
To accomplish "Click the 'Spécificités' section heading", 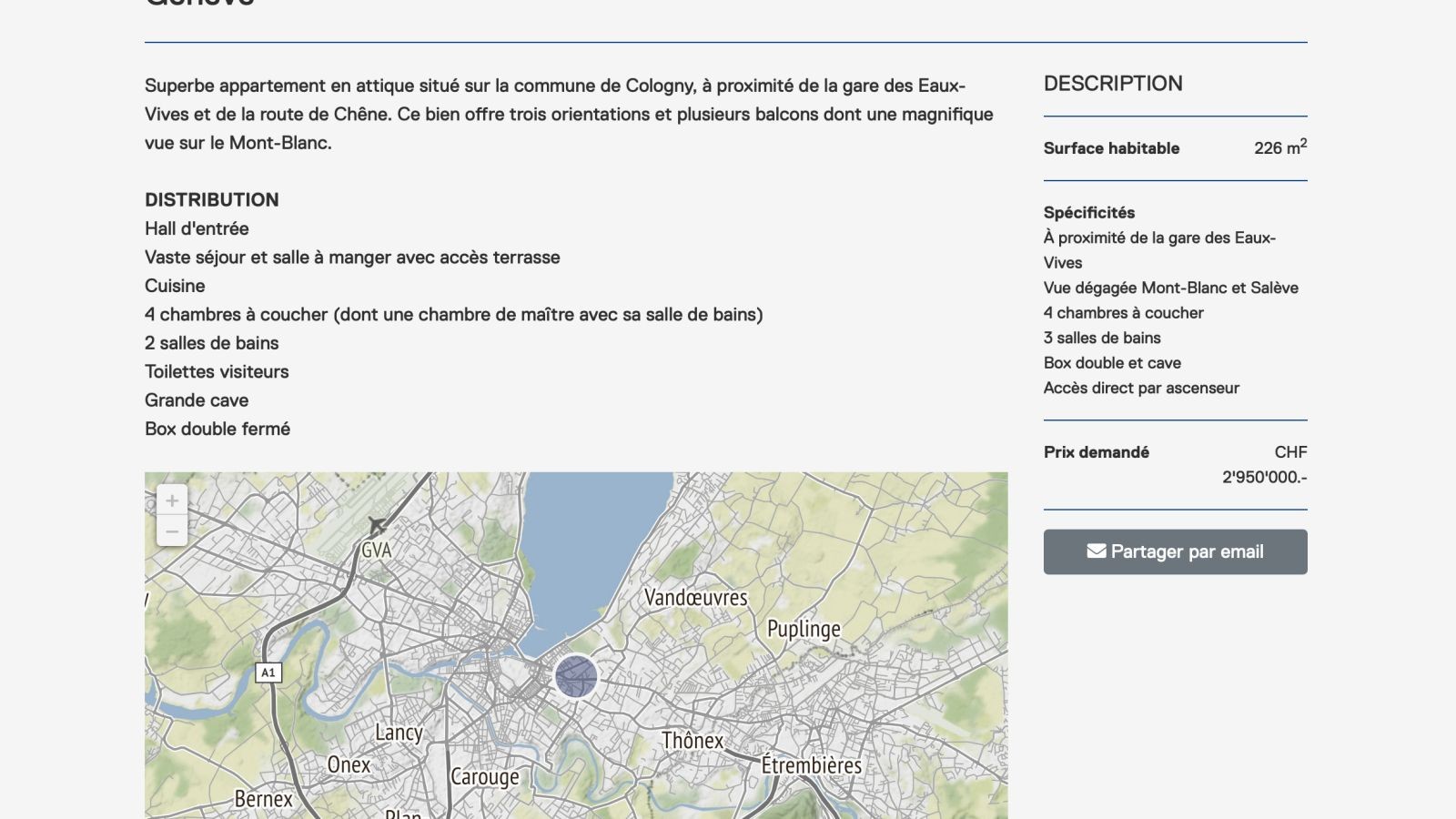I will [x=1090, y=211].
